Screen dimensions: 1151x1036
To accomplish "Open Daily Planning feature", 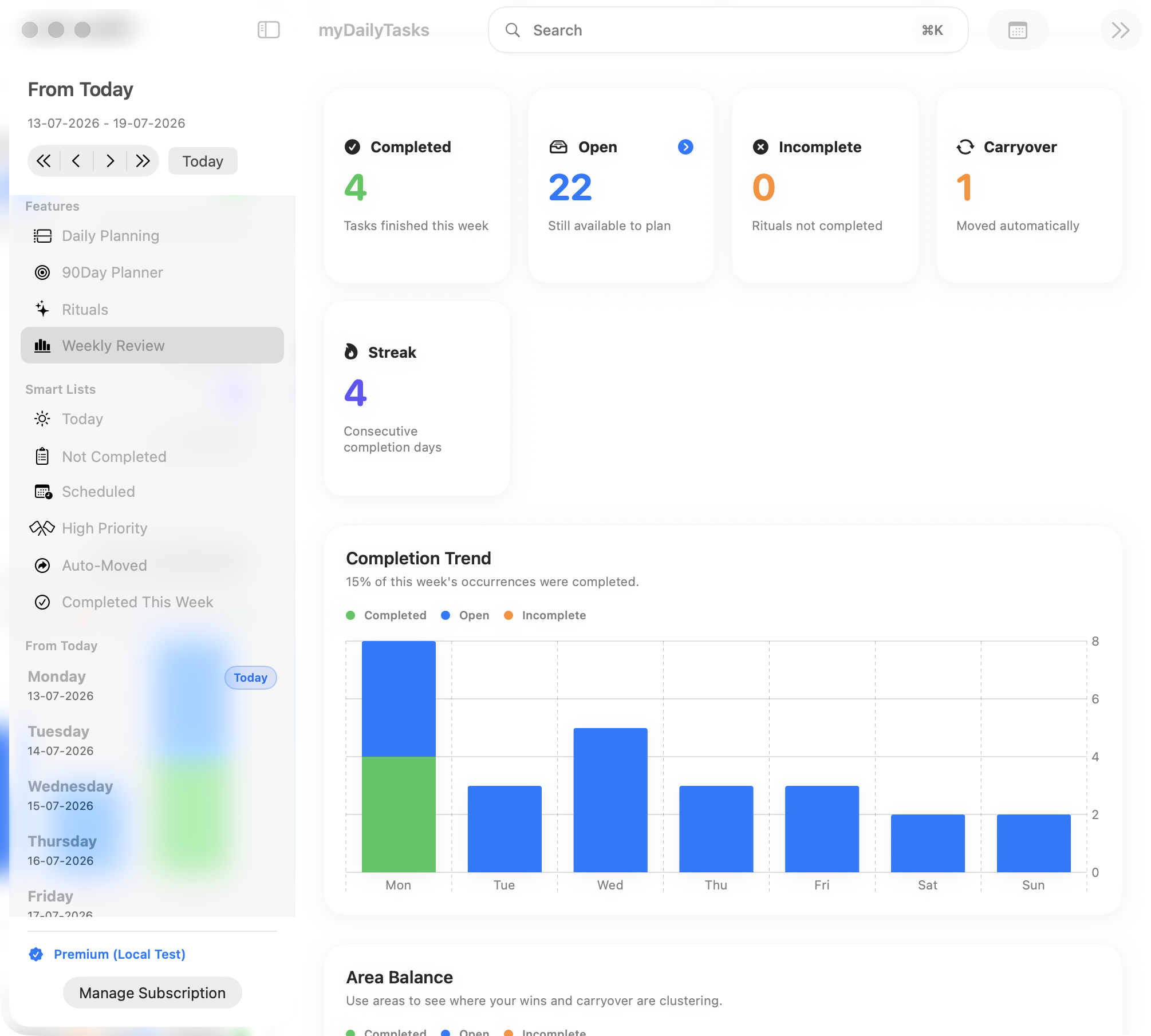I will 152,236.
